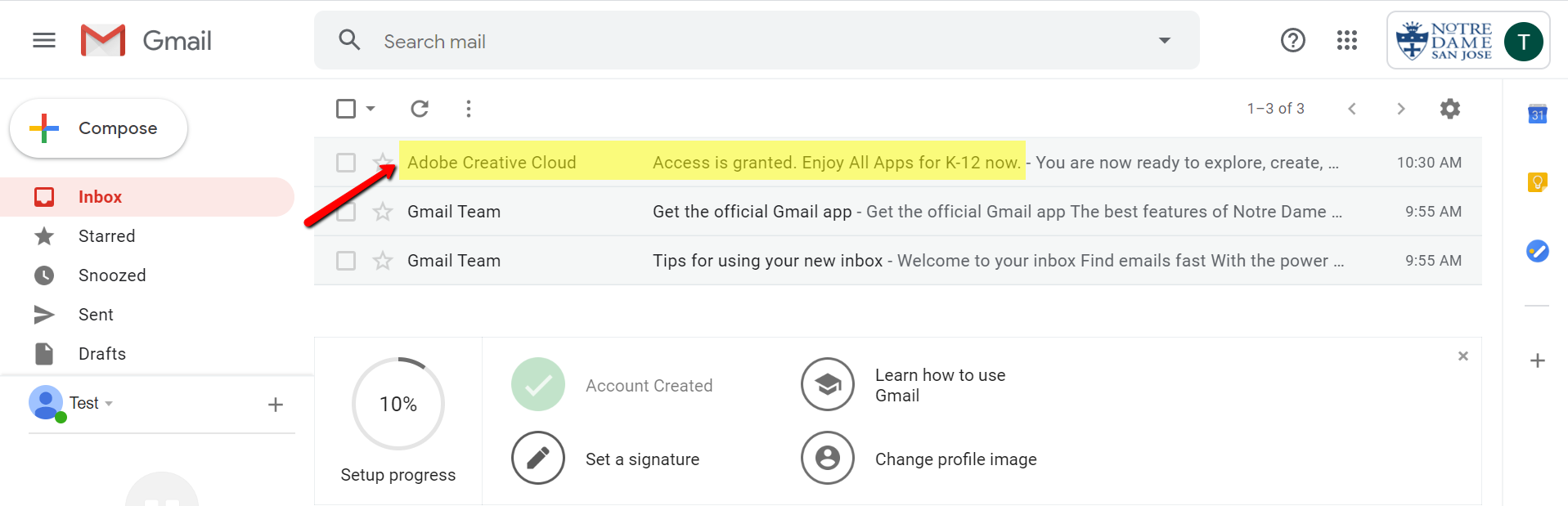Click Set a signature link
The width and height of the screenshot is (1568, 506).
coord(642,459)
